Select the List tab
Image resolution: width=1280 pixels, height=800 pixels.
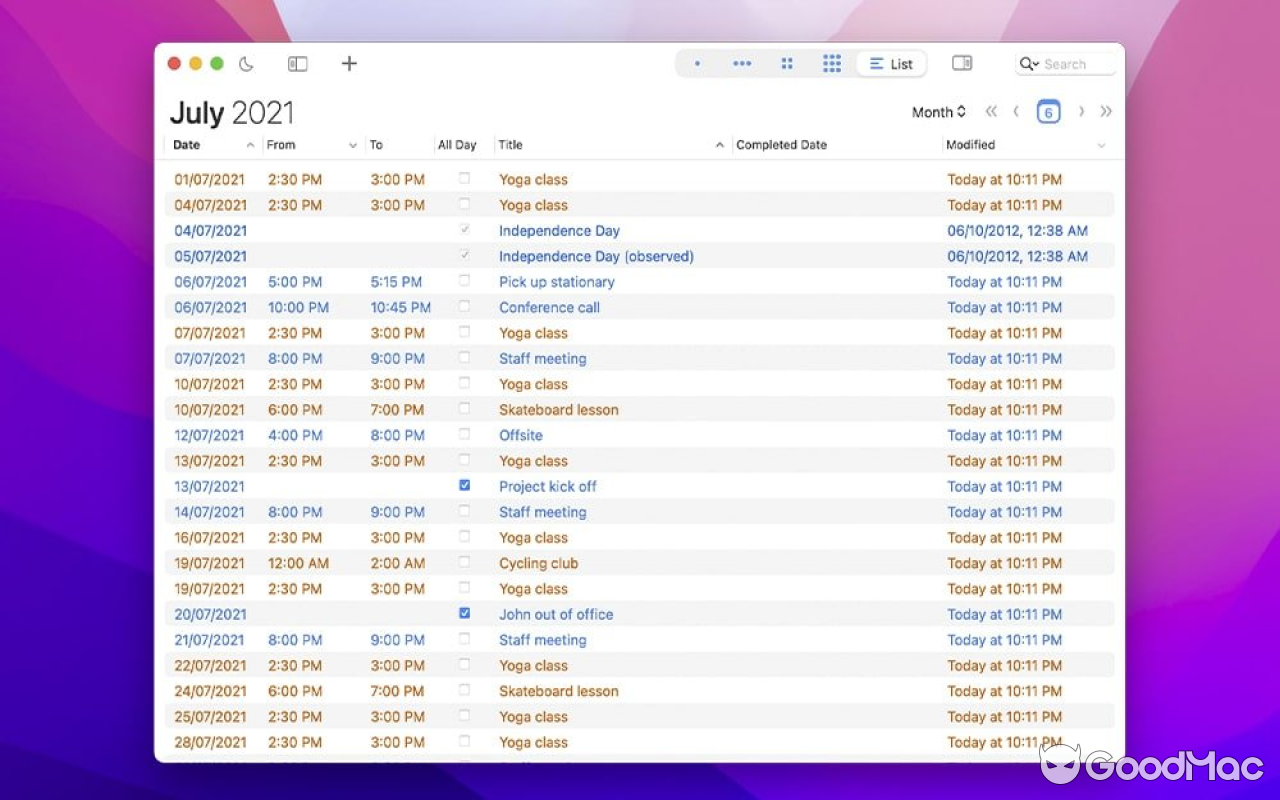coord(890,63)
